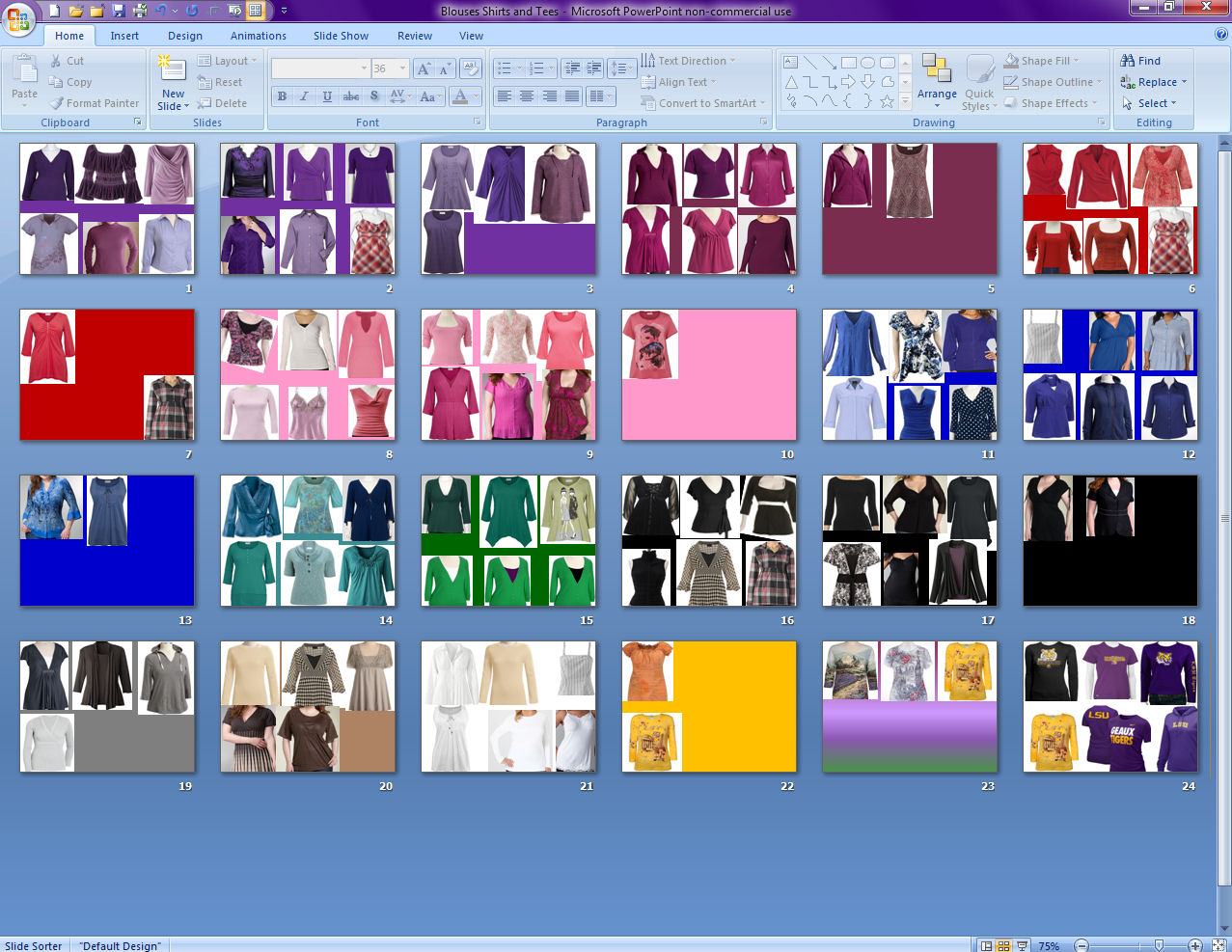Click Fit slide to window icon
Image resolution: width=1232 pixels, height=952 pixels.
[1217, 945]
